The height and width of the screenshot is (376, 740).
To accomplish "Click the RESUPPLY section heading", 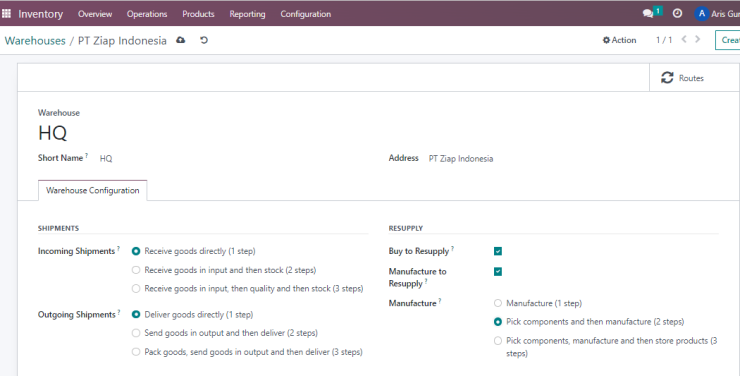I will pos(406,228).
